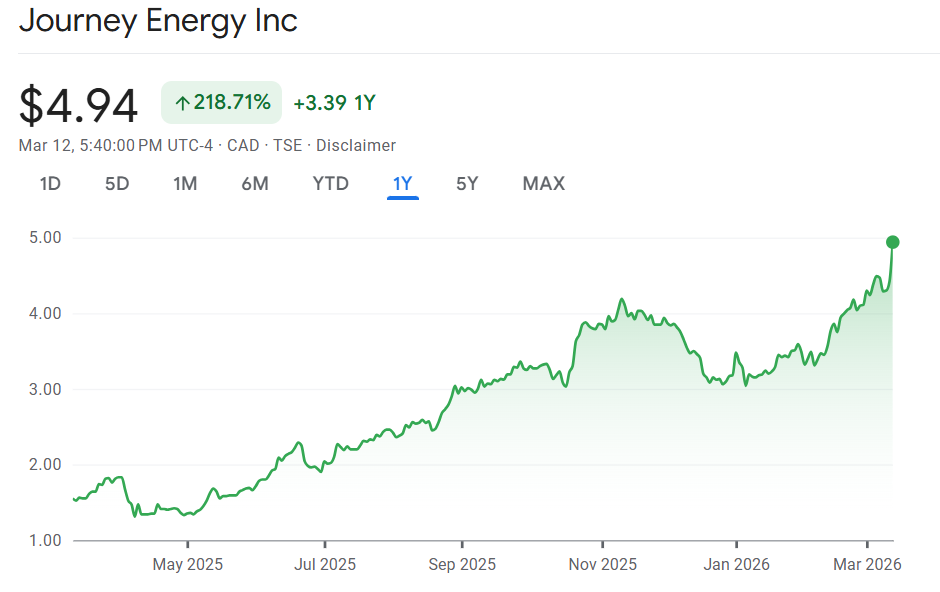940x592 pixels.
Task: Show the MAX history range
Action: point(543,184)
